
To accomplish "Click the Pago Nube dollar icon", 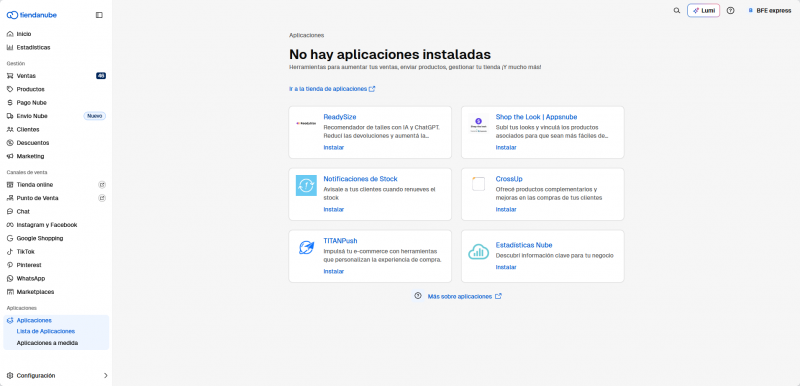I will click(10, 102).
